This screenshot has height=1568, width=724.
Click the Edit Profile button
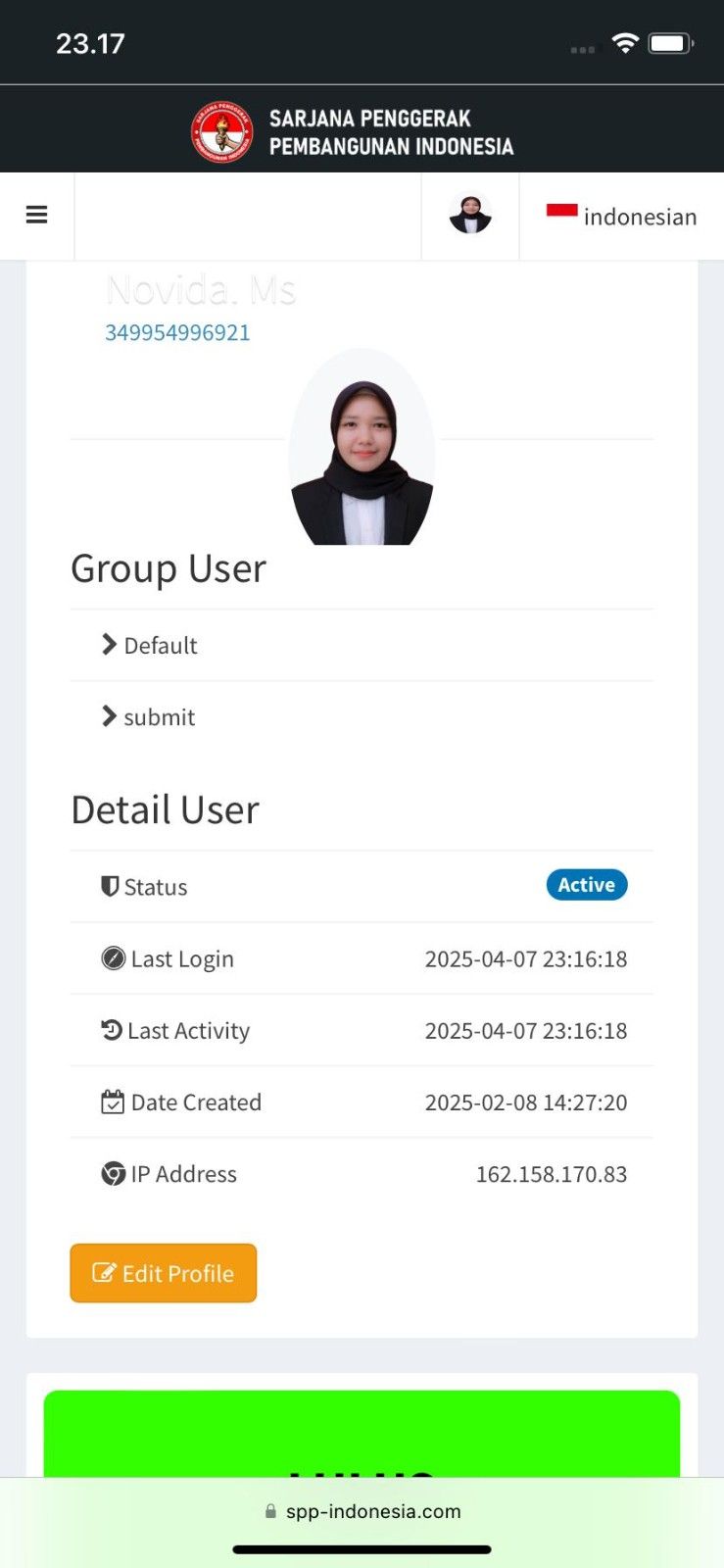coord(164,1273)
